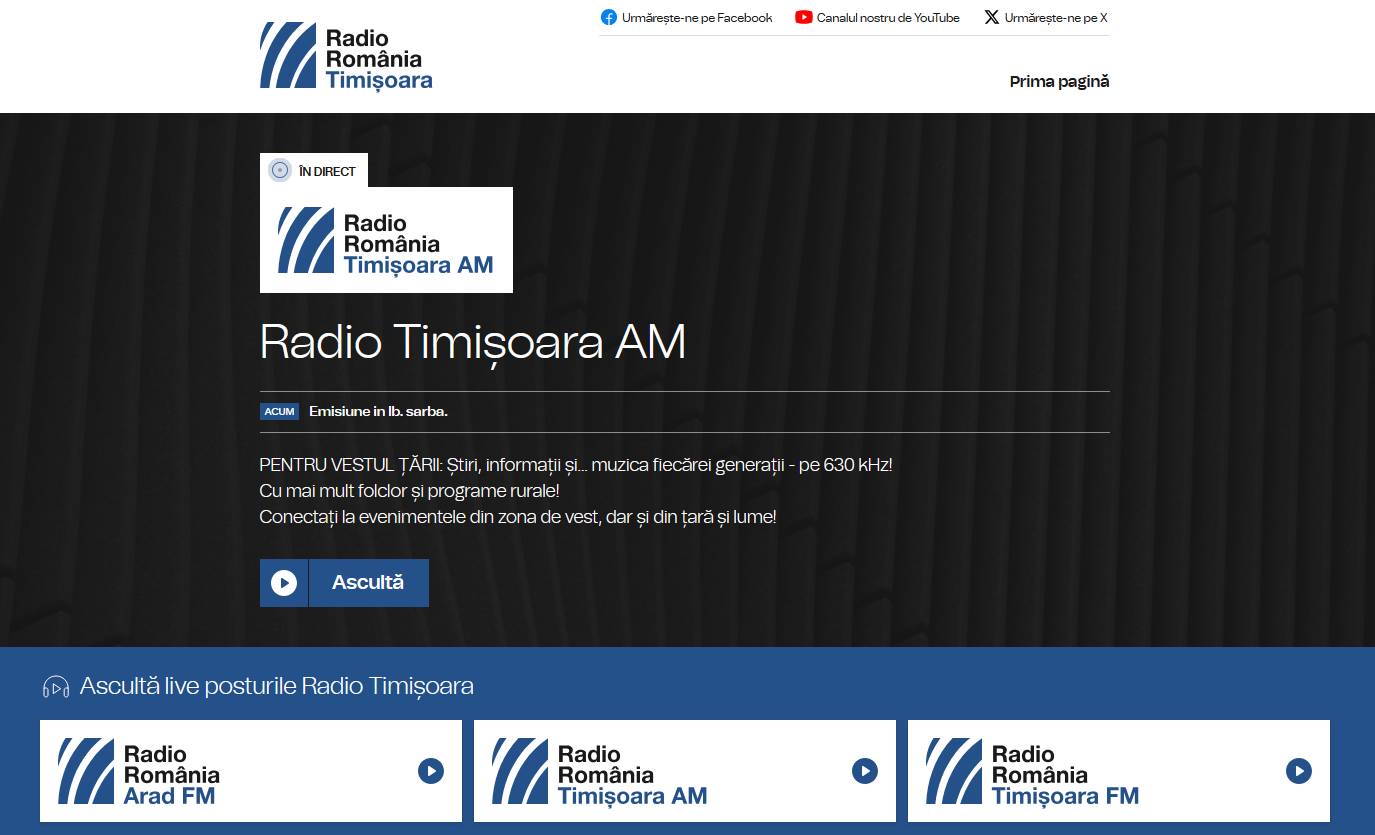This screenshot has width=1375, height=835.
Task: Click the ACUM badge label
Action: (x=279, y=412)
